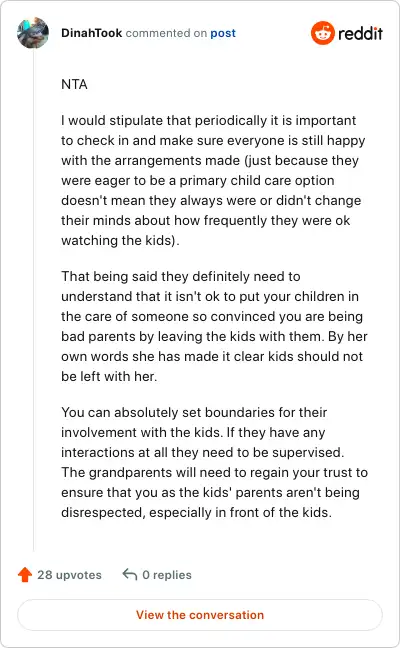The image size is (400, 648).
Task: Click the reply arrow icon
Action: [x=130, y=574]
